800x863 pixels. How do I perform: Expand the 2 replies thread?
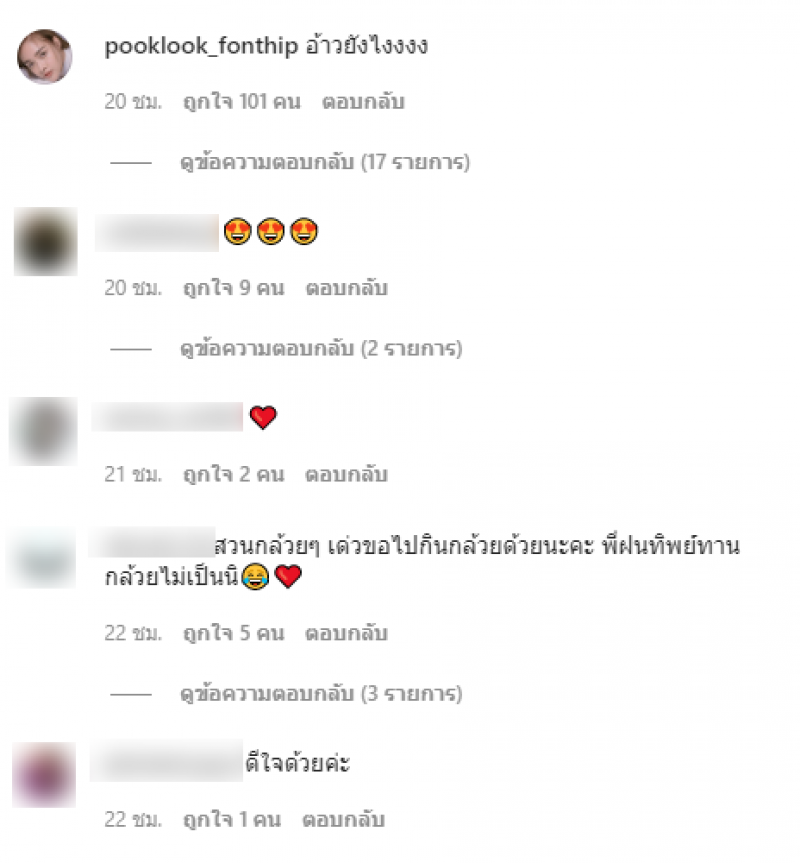pos(321,349)
